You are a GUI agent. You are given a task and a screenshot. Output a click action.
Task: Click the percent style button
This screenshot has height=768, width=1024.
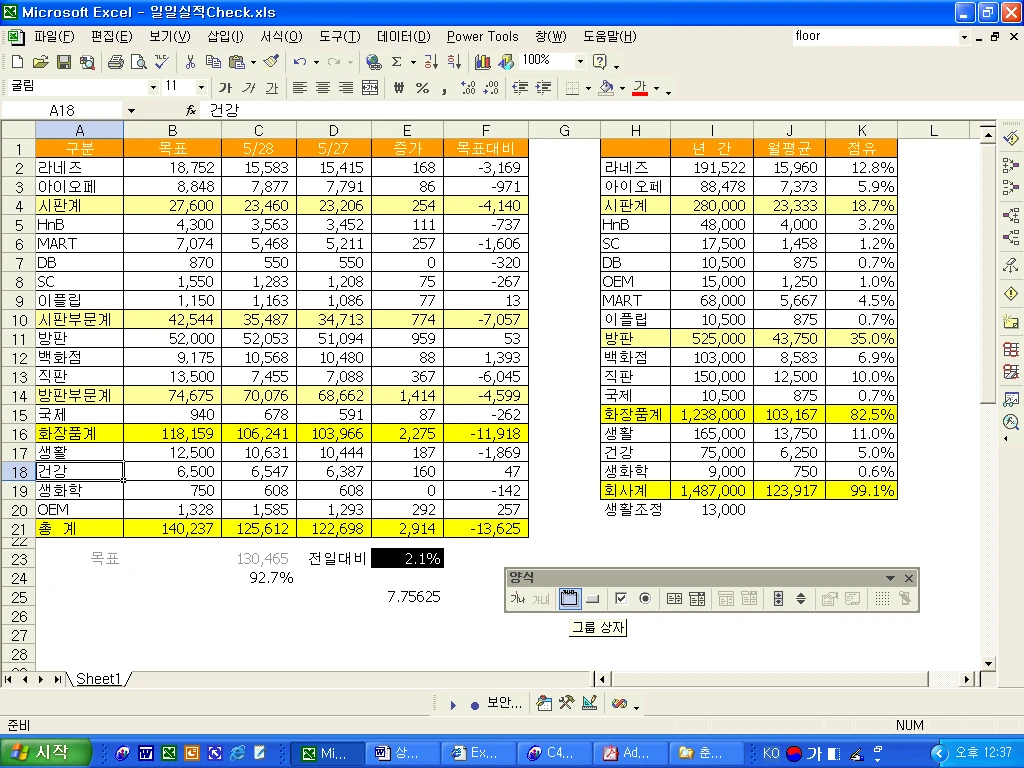tap(423, 88)
